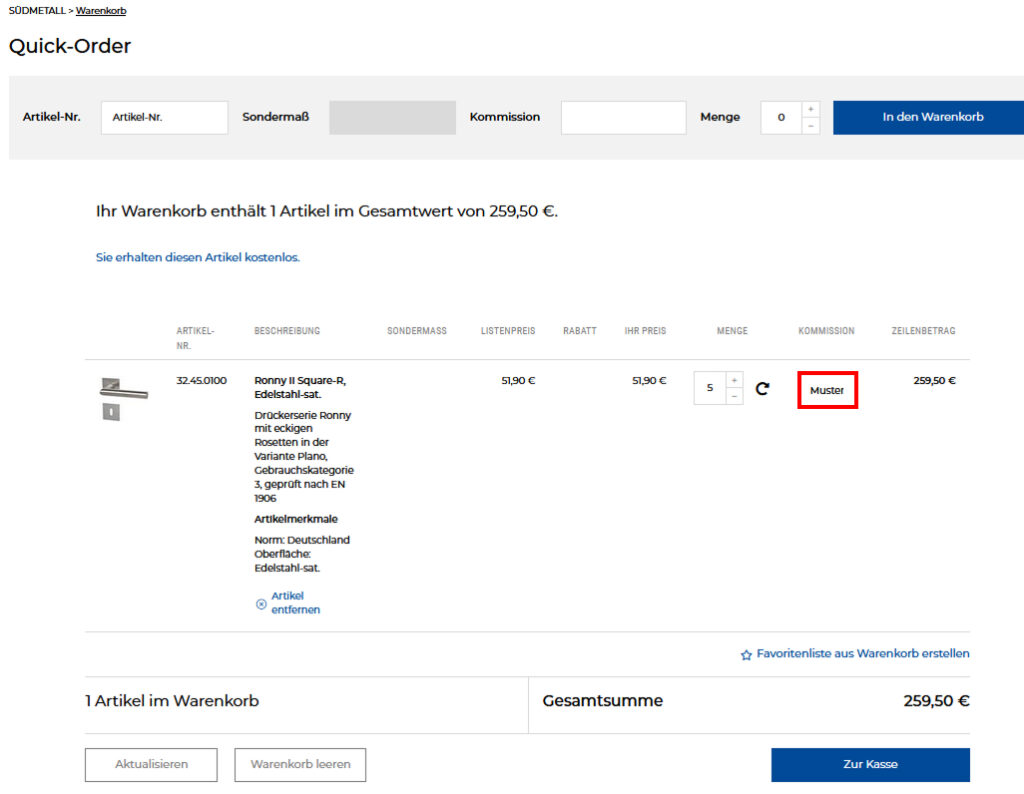The image size is (1024, 794).
Task: Edit the cart quantity field showing 5
Action: [710, 388]
